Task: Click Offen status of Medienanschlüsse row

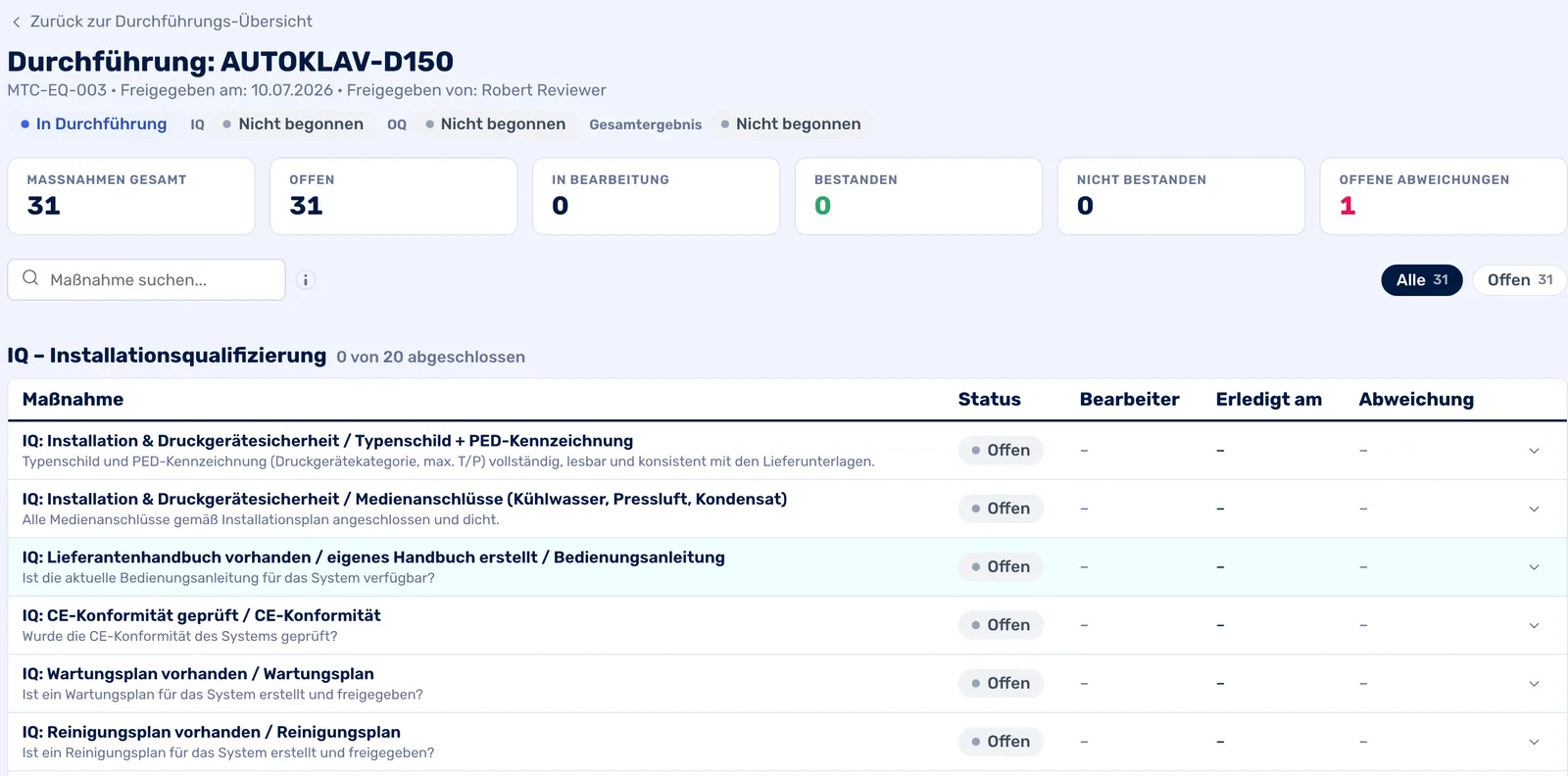Action: 1001,509
